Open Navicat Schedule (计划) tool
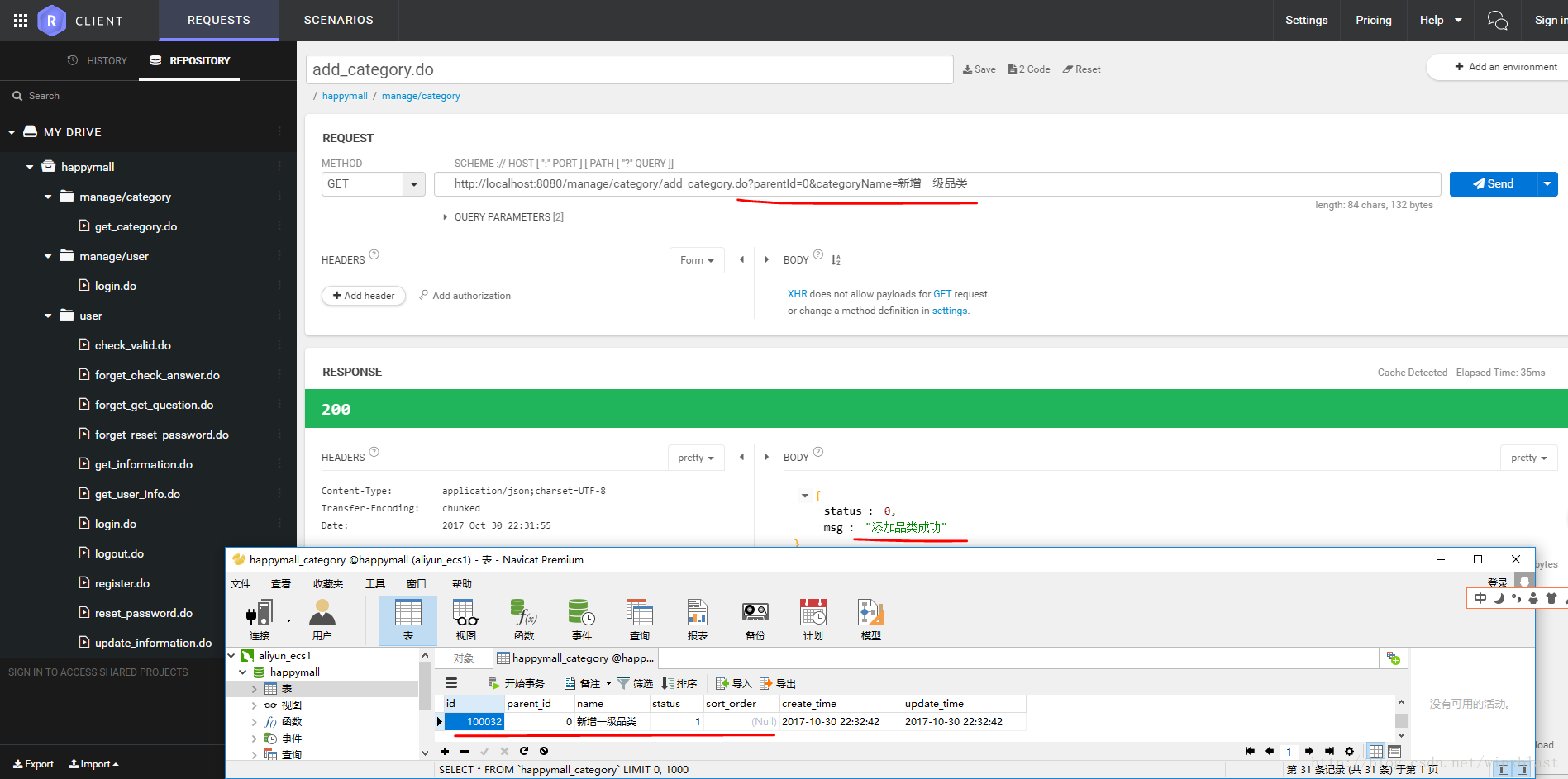The width and height of the screenshot is (1568, 779). coord(813,620)
